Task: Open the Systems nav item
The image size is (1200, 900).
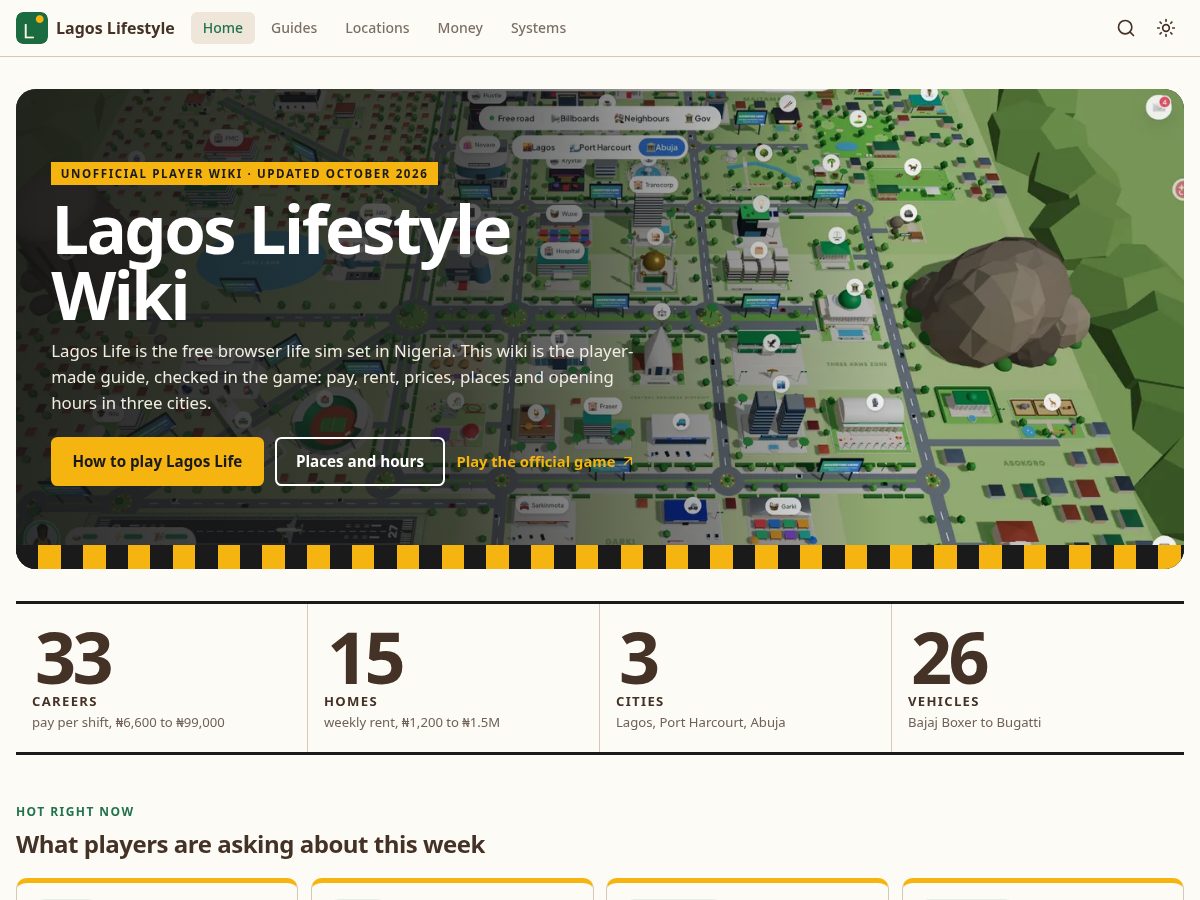Action: (538, 28)
